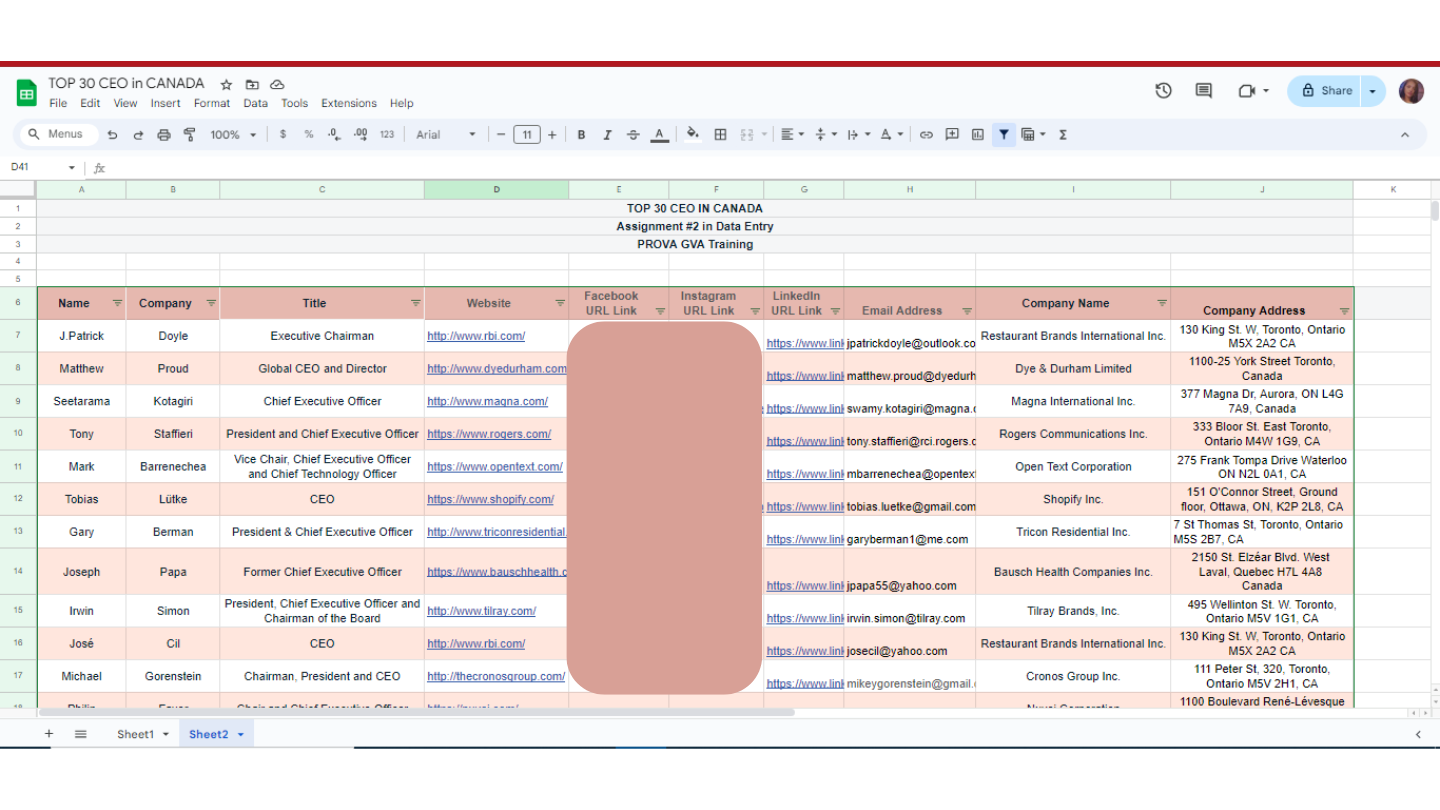
Task: Click the move to folder icon
Action: coord(252,84)
